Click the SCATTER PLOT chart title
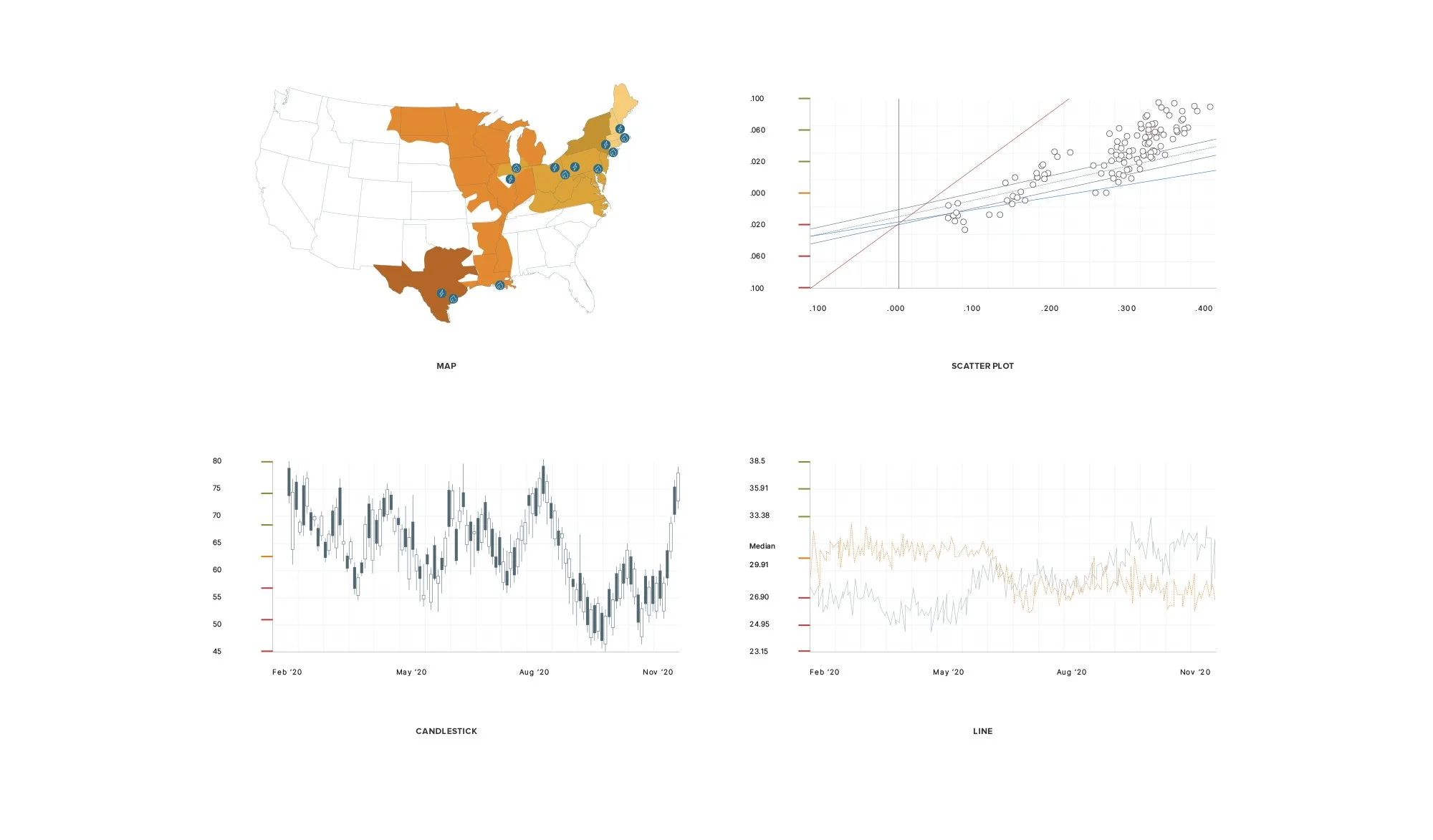 (x=982, y=366)
